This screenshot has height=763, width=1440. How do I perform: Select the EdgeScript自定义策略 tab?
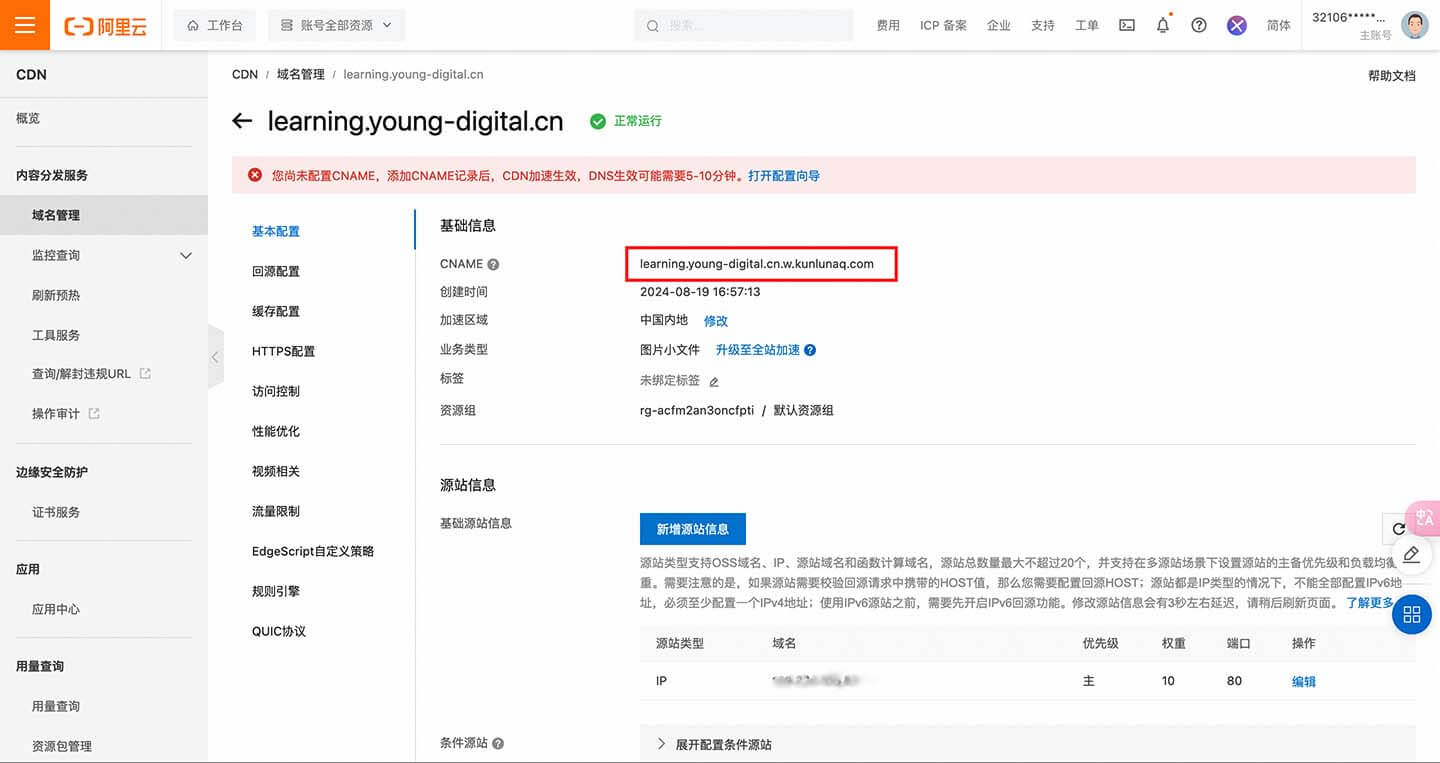coord(313,551)
